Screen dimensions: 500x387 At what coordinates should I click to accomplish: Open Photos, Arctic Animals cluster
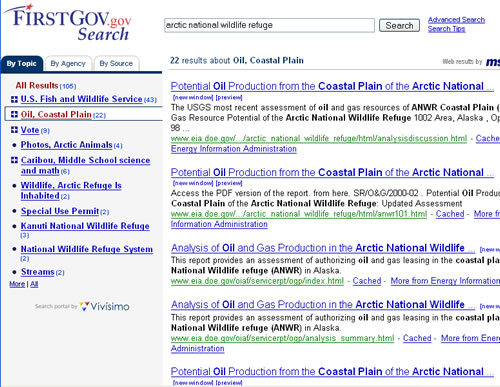tap(67, 145)
